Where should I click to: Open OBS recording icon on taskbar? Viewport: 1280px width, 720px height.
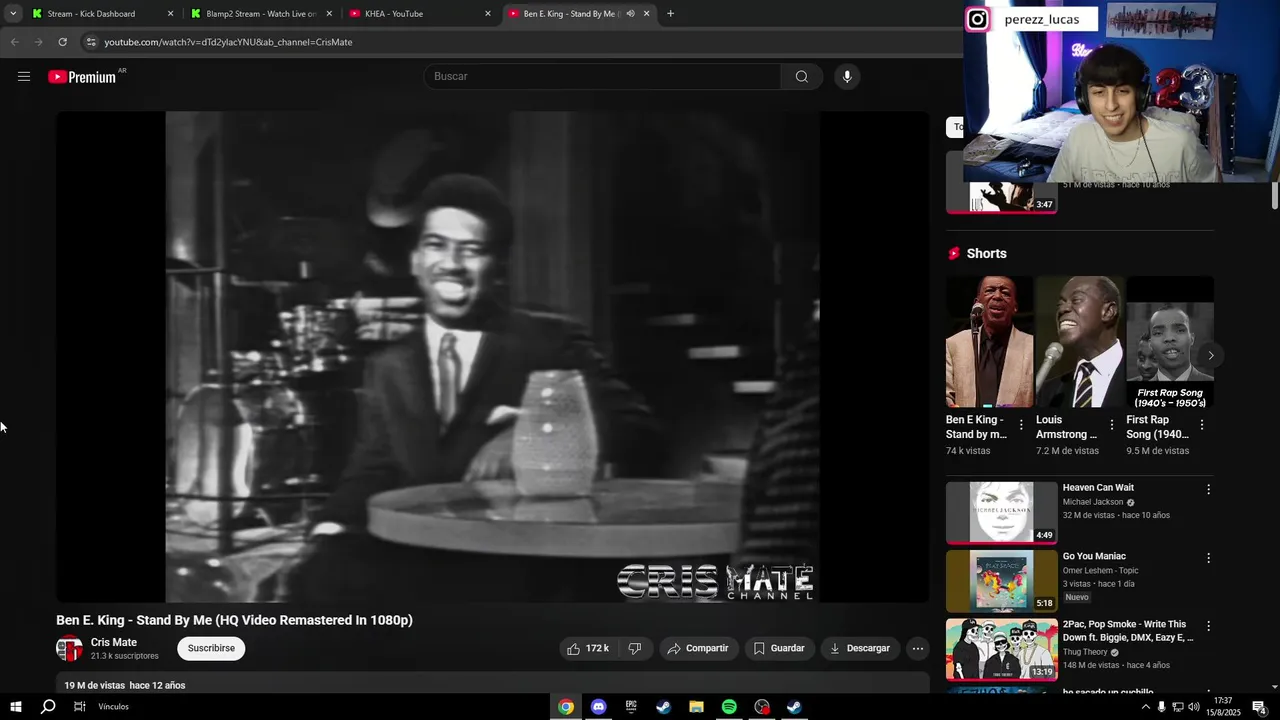(x=762, y=707)
